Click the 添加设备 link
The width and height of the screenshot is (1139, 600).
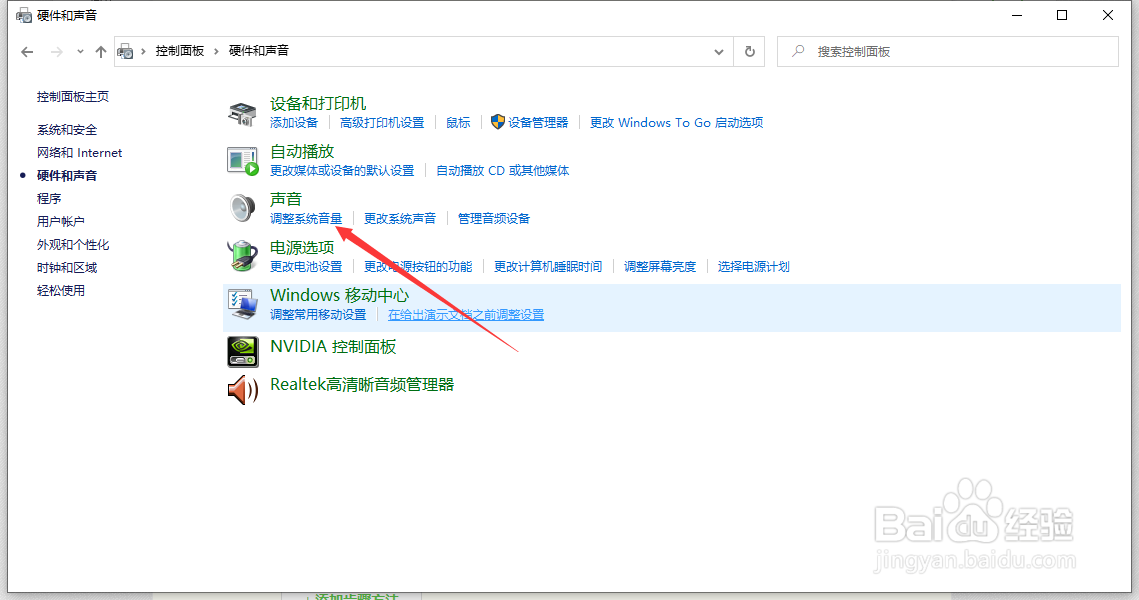[x=293, y=123]
